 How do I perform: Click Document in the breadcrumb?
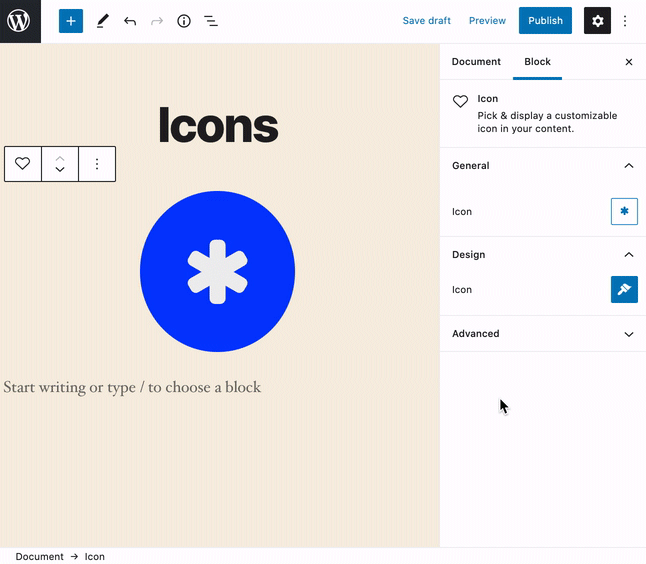tap(40, 557)
